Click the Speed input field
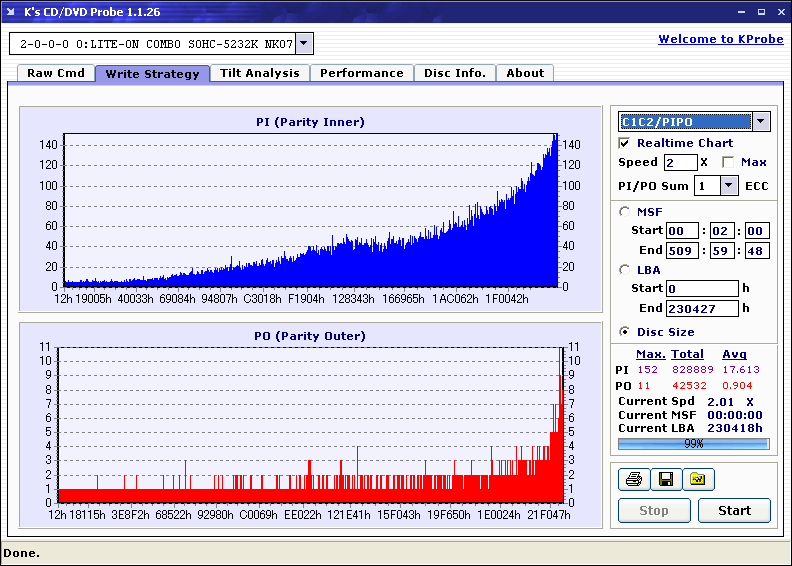Viewport: 792px width, 566px height. click(680, 162)
